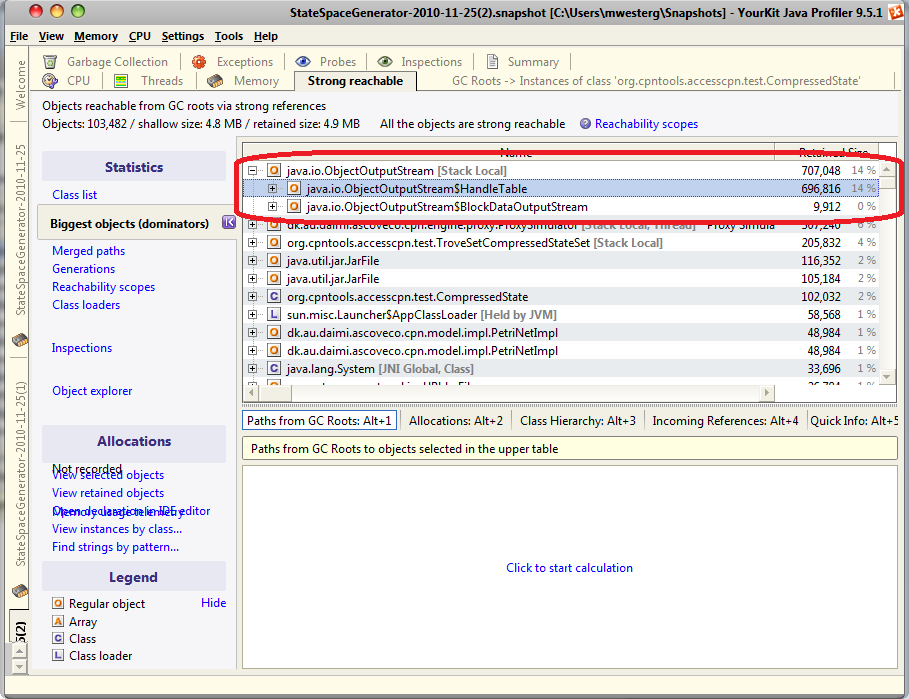
Task: Click the CPU clock icon
Action: [50, 81]
